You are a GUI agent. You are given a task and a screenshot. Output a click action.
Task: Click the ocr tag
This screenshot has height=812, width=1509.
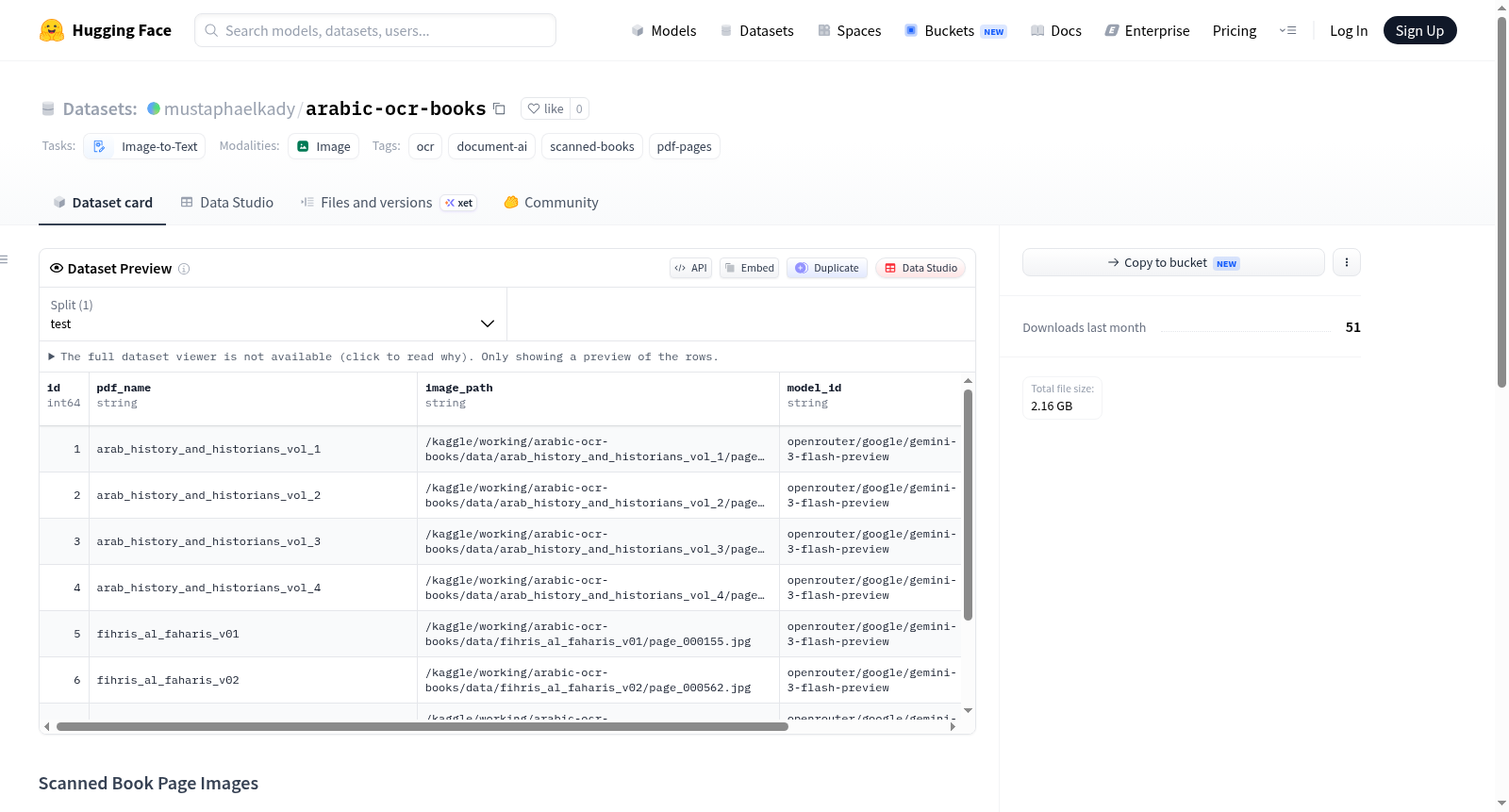[x=425, y=146]
